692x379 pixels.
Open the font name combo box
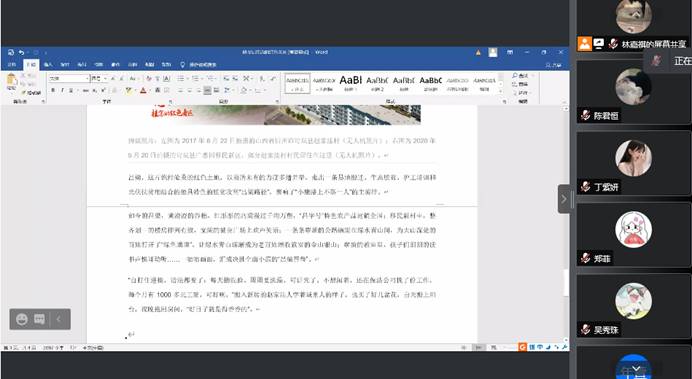coord(69,79)
